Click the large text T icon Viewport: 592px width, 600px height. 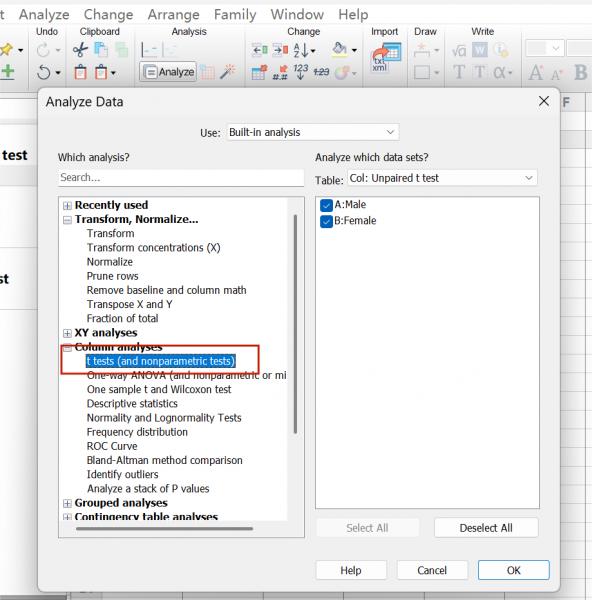click(459, 72)
